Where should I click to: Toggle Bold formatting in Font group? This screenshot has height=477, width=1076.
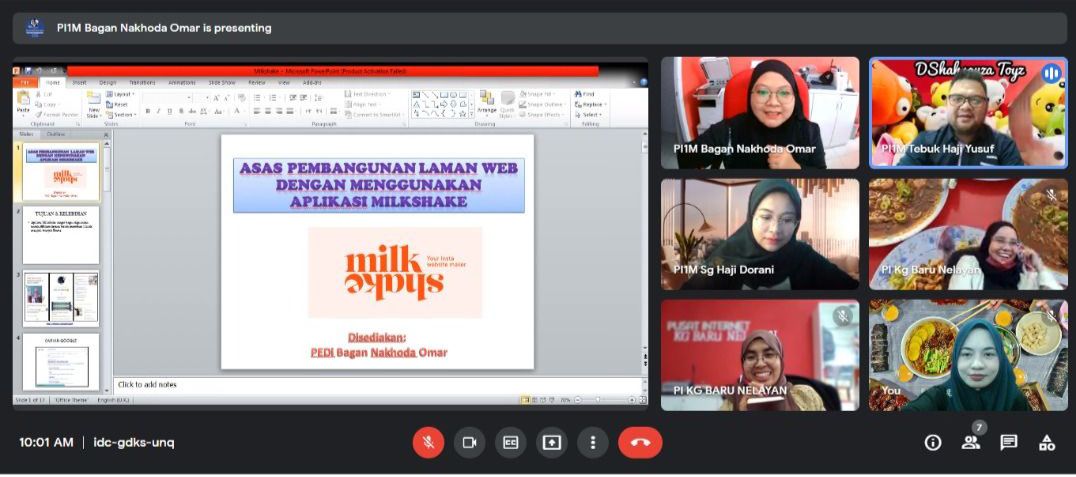tap(148, 111)
